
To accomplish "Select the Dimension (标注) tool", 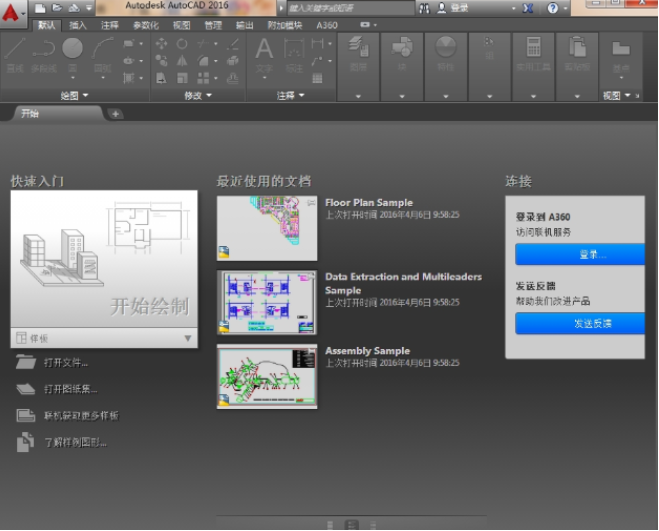I will [x=294, y=55].
